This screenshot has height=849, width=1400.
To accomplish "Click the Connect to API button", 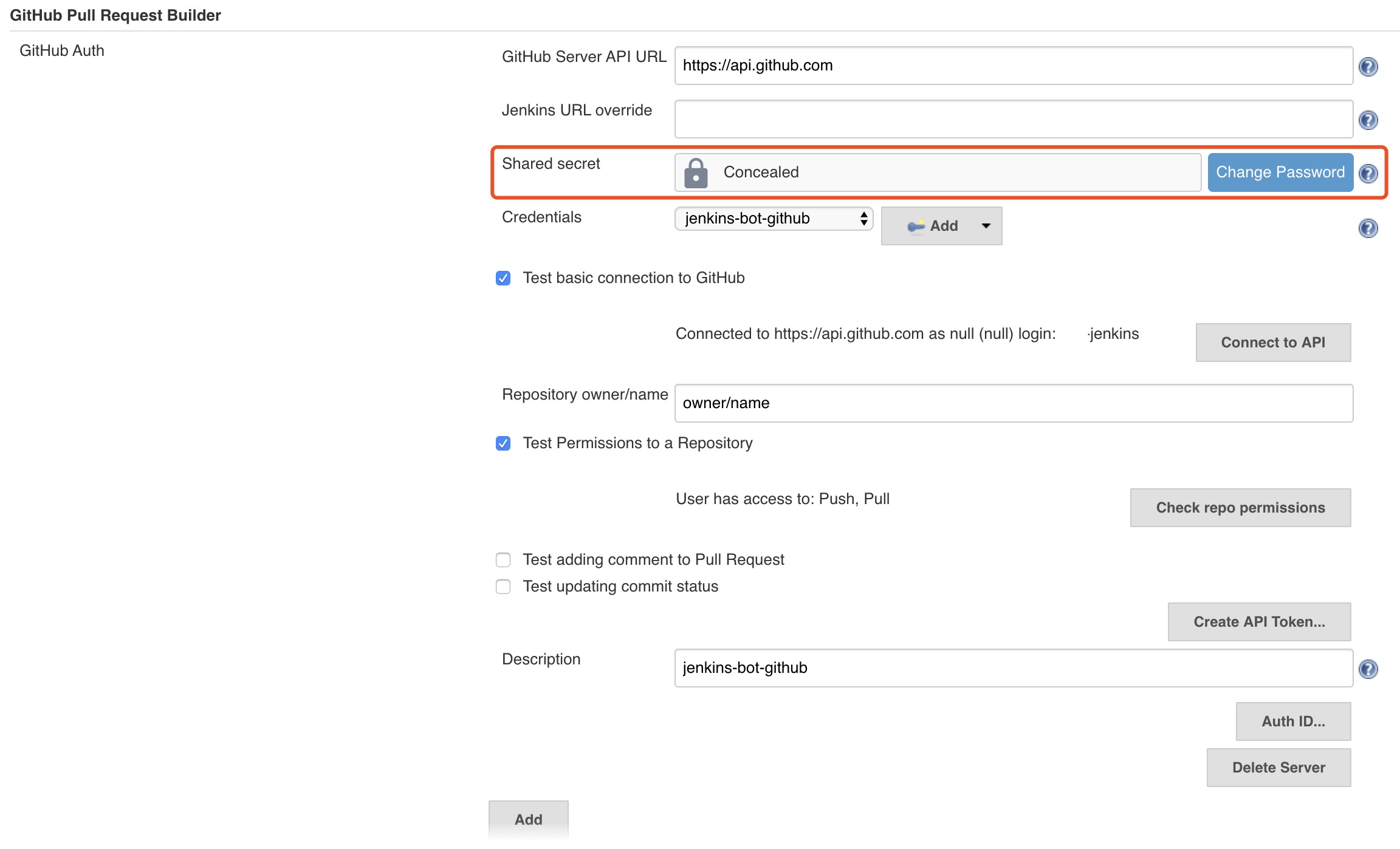I will point(1273,343).
